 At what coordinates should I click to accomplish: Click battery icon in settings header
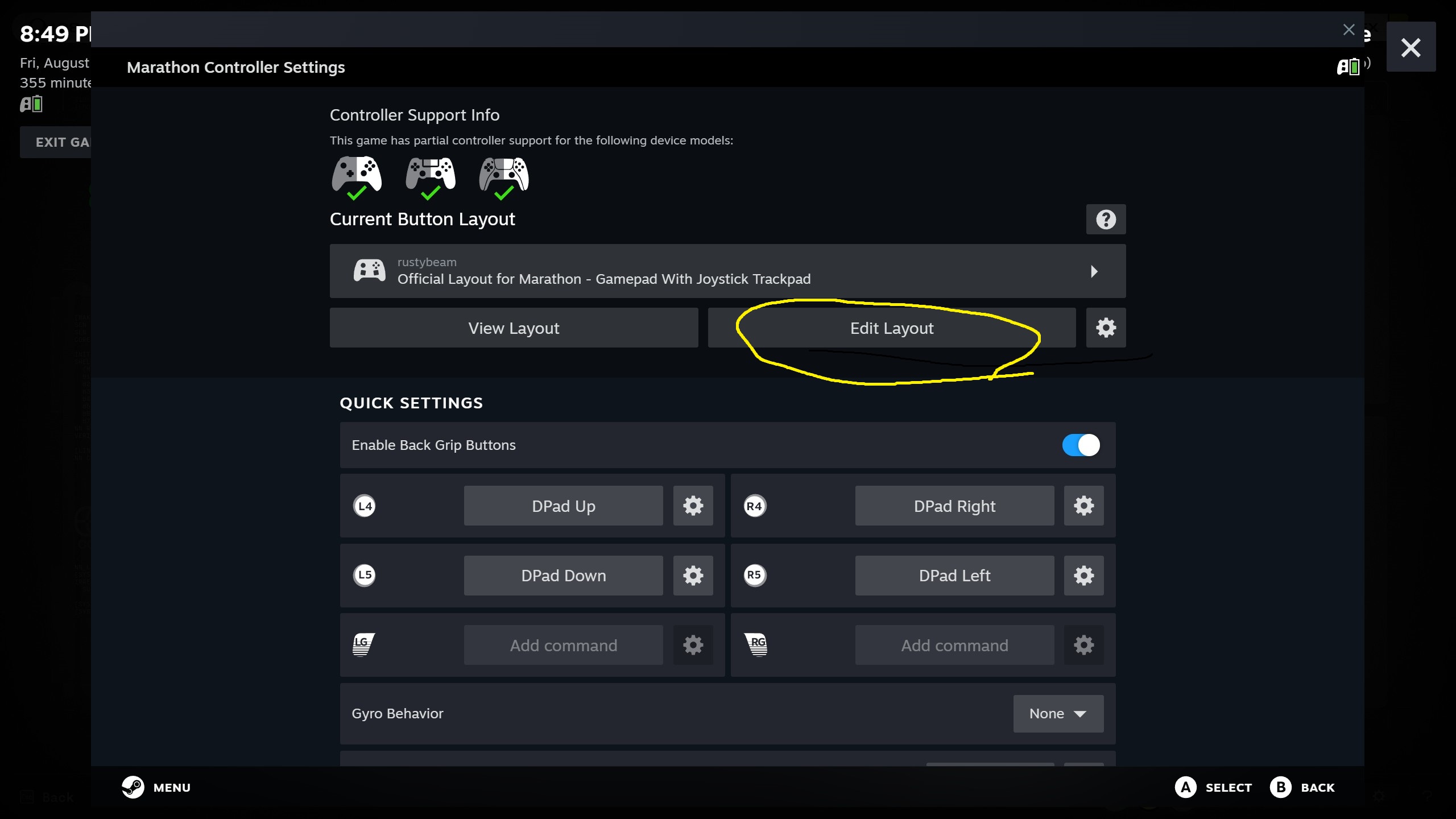pyautogui.click(x=1349, y=67)
